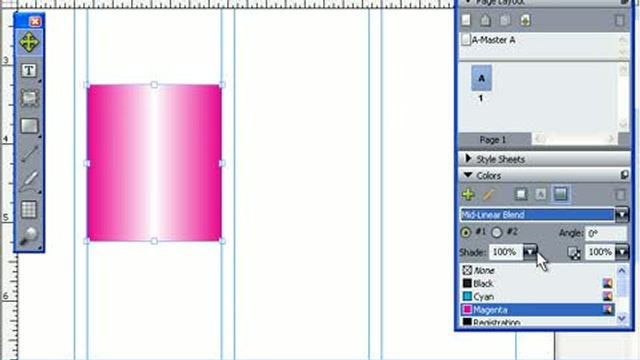Image resolution: width=640 pixels, height=360 pixels.
Task: Click the Page Layout delete trash icon
Action: point(620,20)
